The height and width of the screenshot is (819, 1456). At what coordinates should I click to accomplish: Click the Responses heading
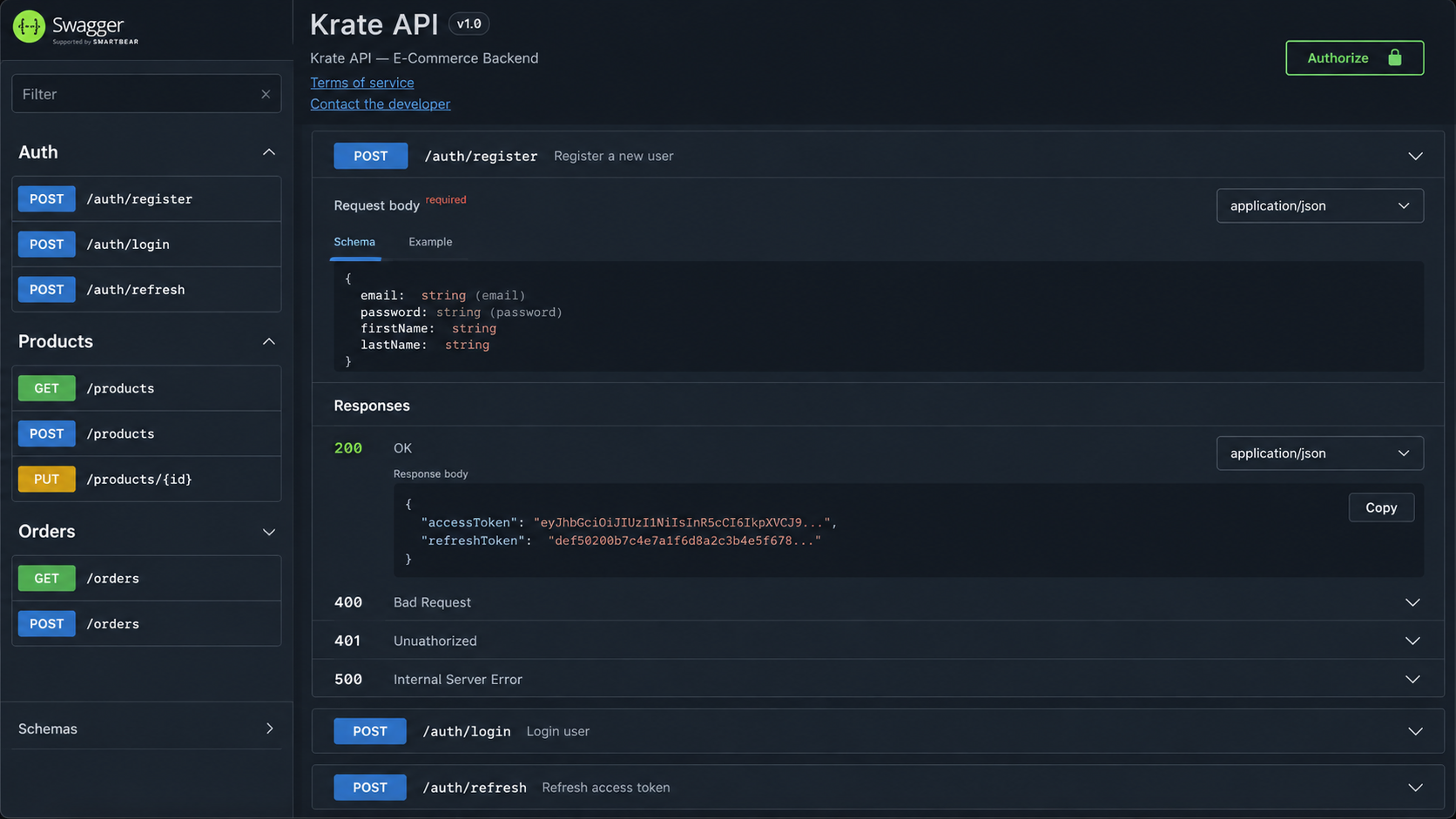(372, 406)
